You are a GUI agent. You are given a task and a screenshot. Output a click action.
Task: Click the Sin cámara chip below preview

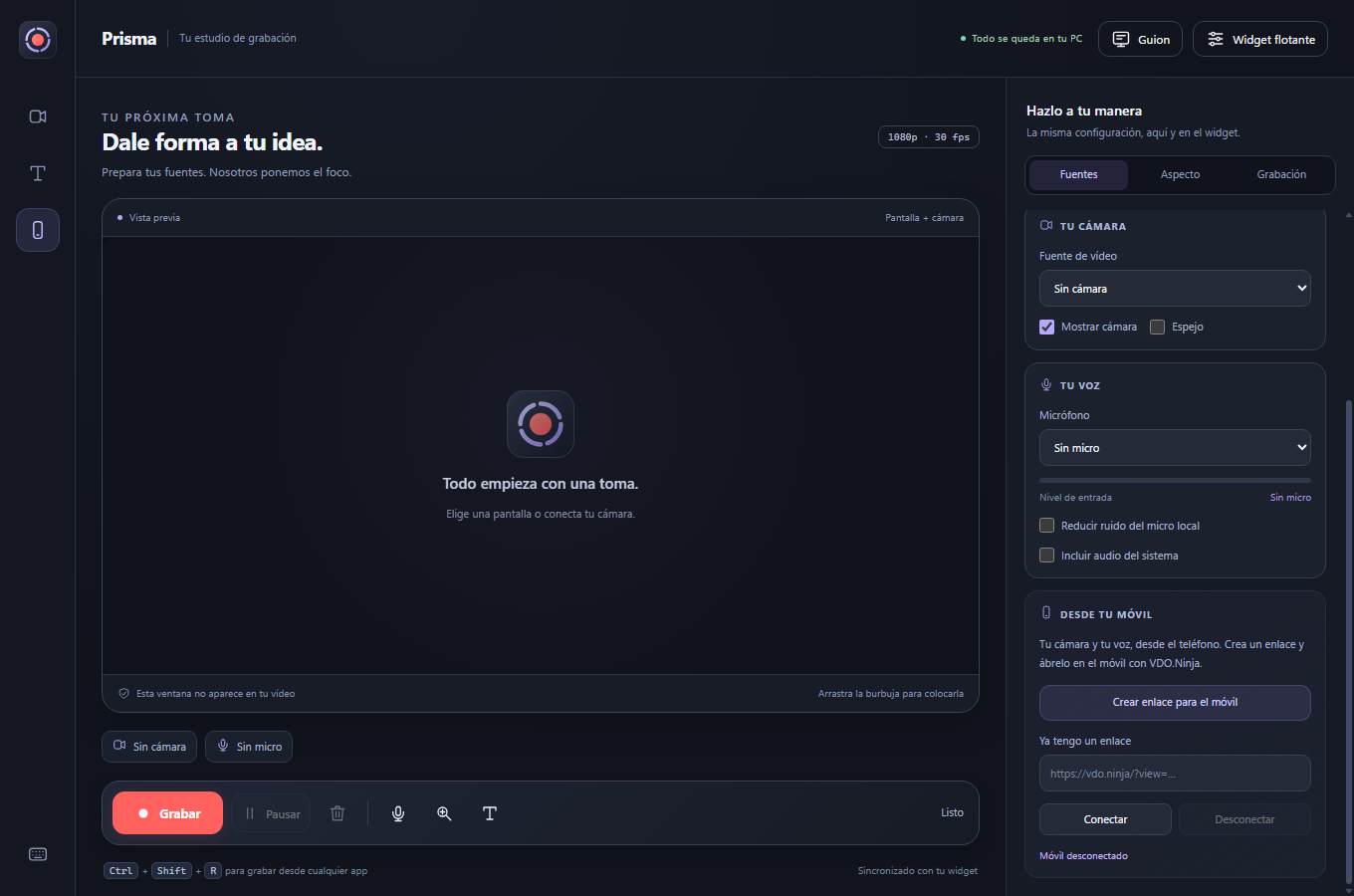[149, 747]
